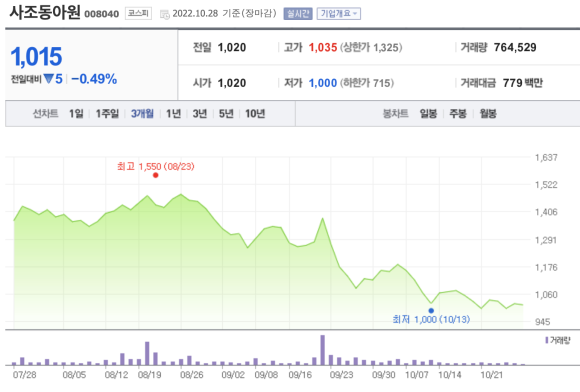Select the 5년 line chart tab
Viewport: 580px width, 392px height.
coord(226,114)
